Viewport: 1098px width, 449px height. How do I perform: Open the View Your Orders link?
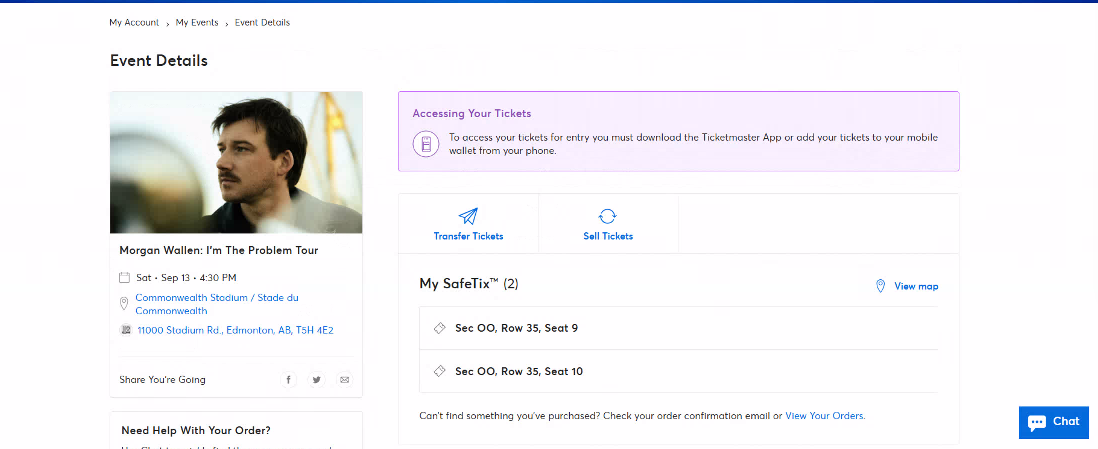pyautogui.click(x=825, y=415)
